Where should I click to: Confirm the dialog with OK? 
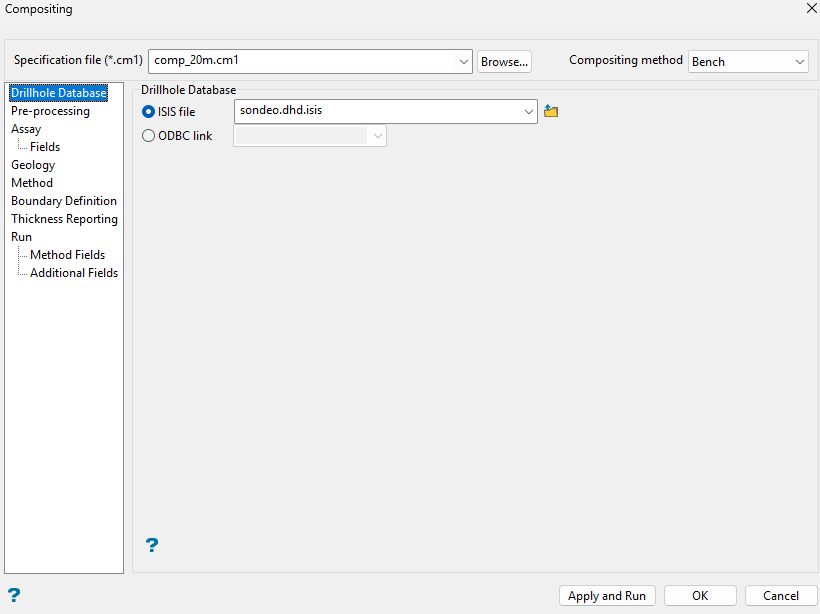(x=700, y=596)
